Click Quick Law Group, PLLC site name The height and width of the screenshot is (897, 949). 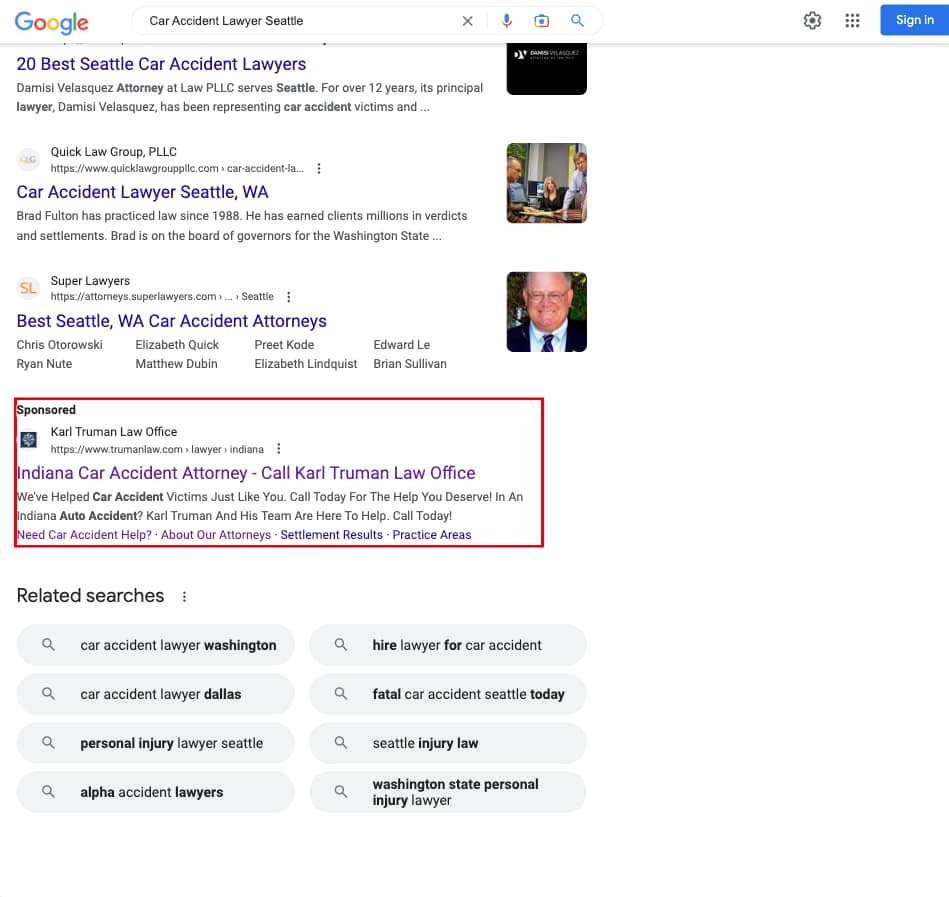pos(114,152)
